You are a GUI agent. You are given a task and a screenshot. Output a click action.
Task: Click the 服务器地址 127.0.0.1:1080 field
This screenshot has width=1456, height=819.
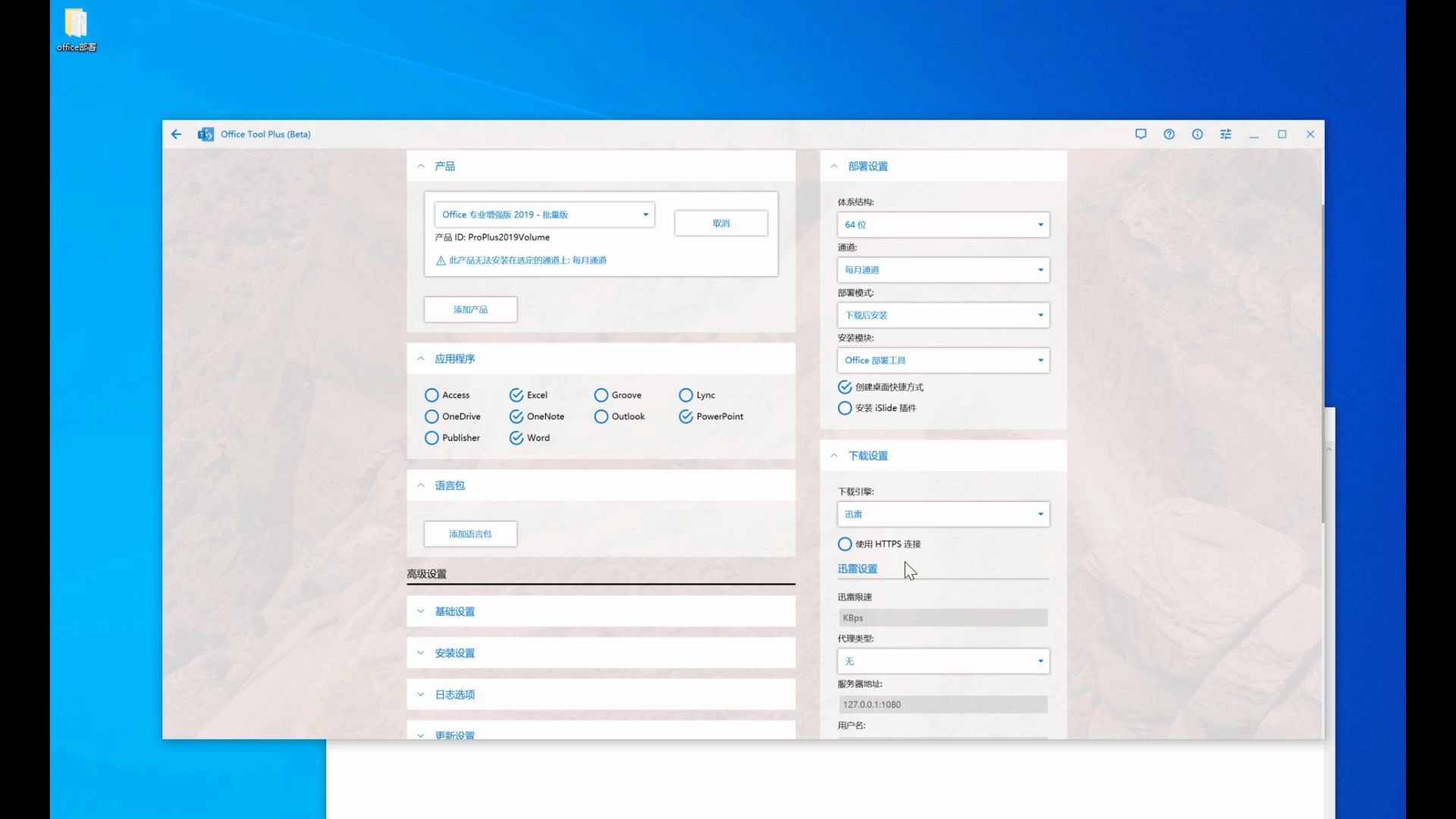coord(943,704)
